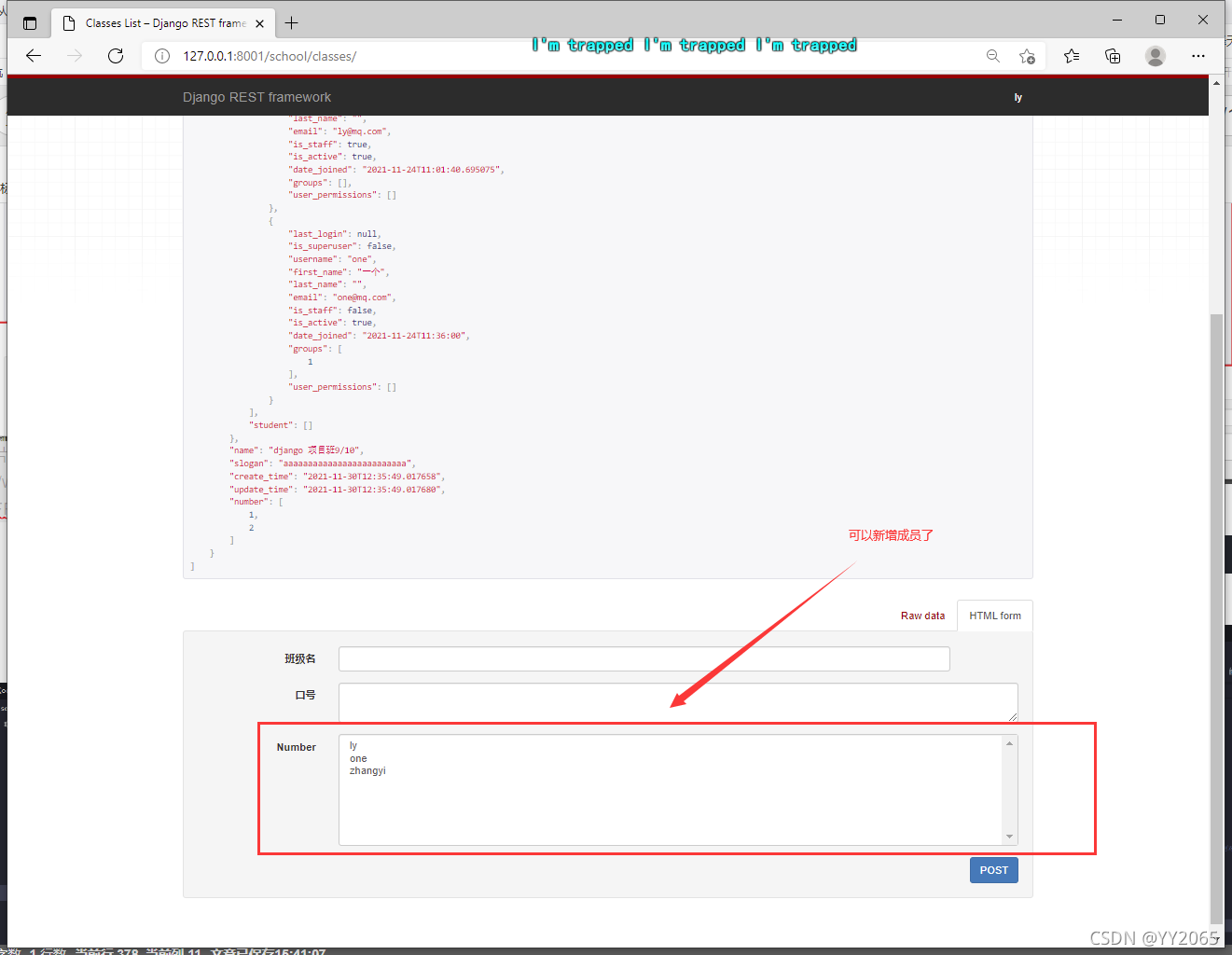The width and height of the screenshot is (1232, 955).
Task: Select the Classes List browser tab
Action: (x=164, y=23)
